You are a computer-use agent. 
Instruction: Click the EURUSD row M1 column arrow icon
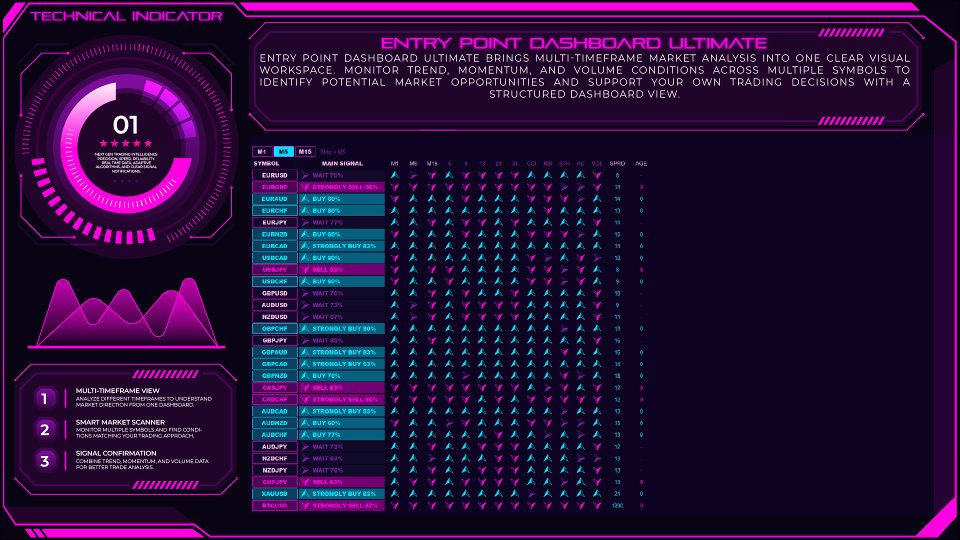coord(394,175)
